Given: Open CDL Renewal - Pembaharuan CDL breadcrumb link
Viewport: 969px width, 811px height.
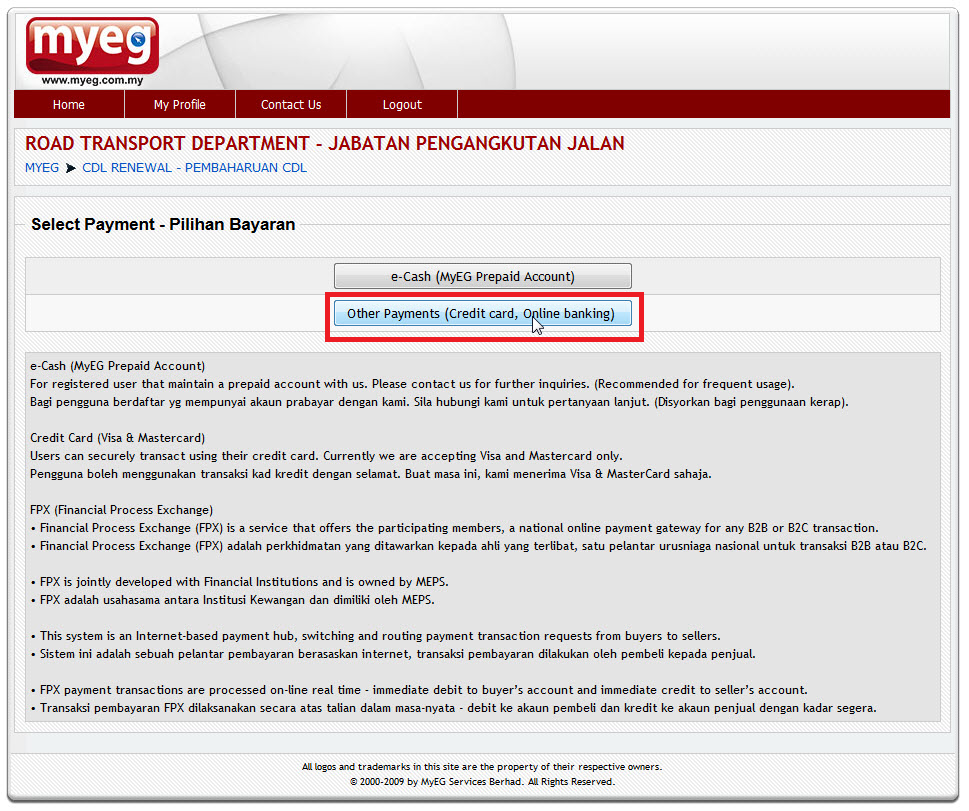Looking at the screenshot, I should pyautogui.click(x=194, y=168).
